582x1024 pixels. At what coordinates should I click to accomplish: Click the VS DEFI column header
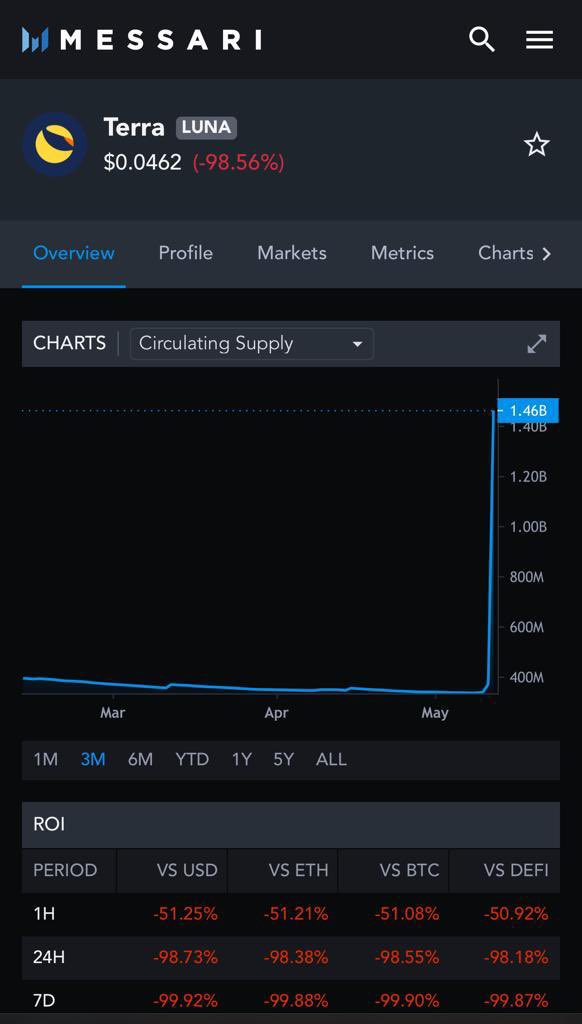(516, 870)
